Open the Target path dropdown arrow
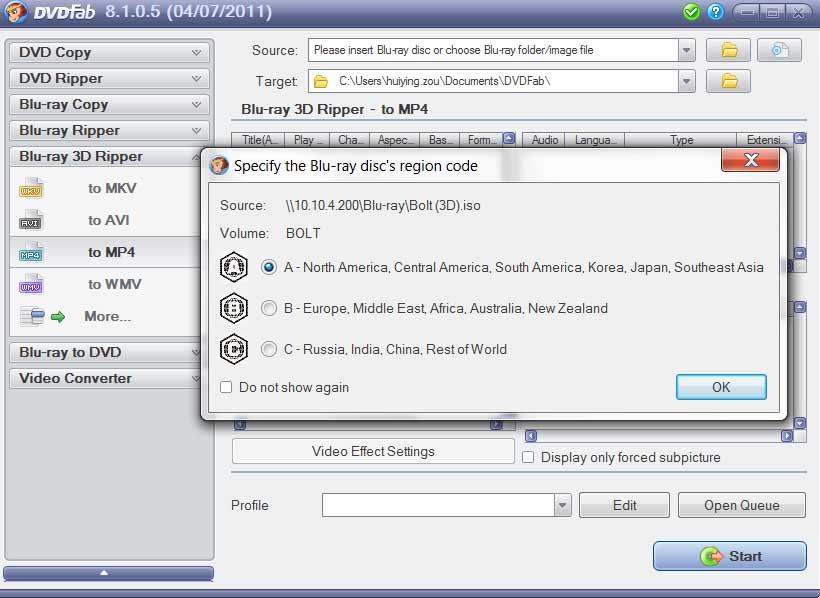The height and width of the screenshot is (598, 820). click(x=687, y=82)
